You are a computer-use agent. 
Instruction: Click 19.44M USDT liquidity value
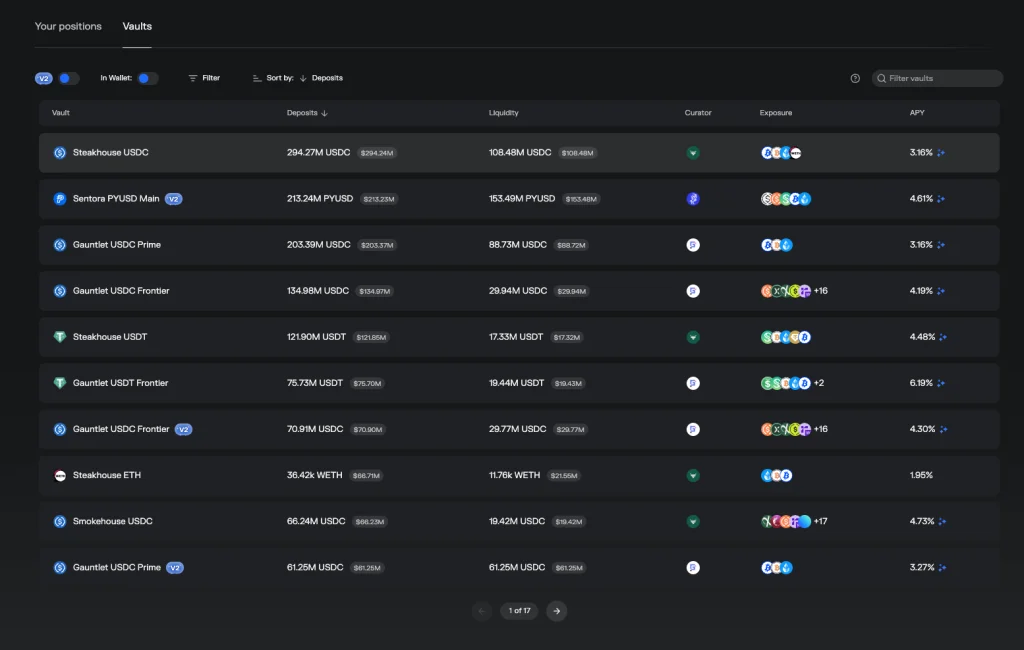516,383
